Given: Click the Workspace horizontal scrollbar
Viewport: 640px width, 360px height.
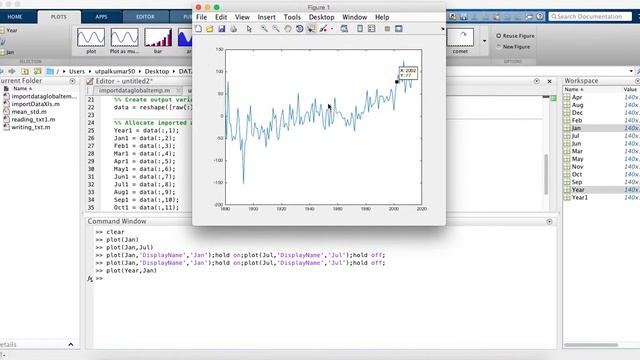Looking at the screenshot, I should coord(591,345).
